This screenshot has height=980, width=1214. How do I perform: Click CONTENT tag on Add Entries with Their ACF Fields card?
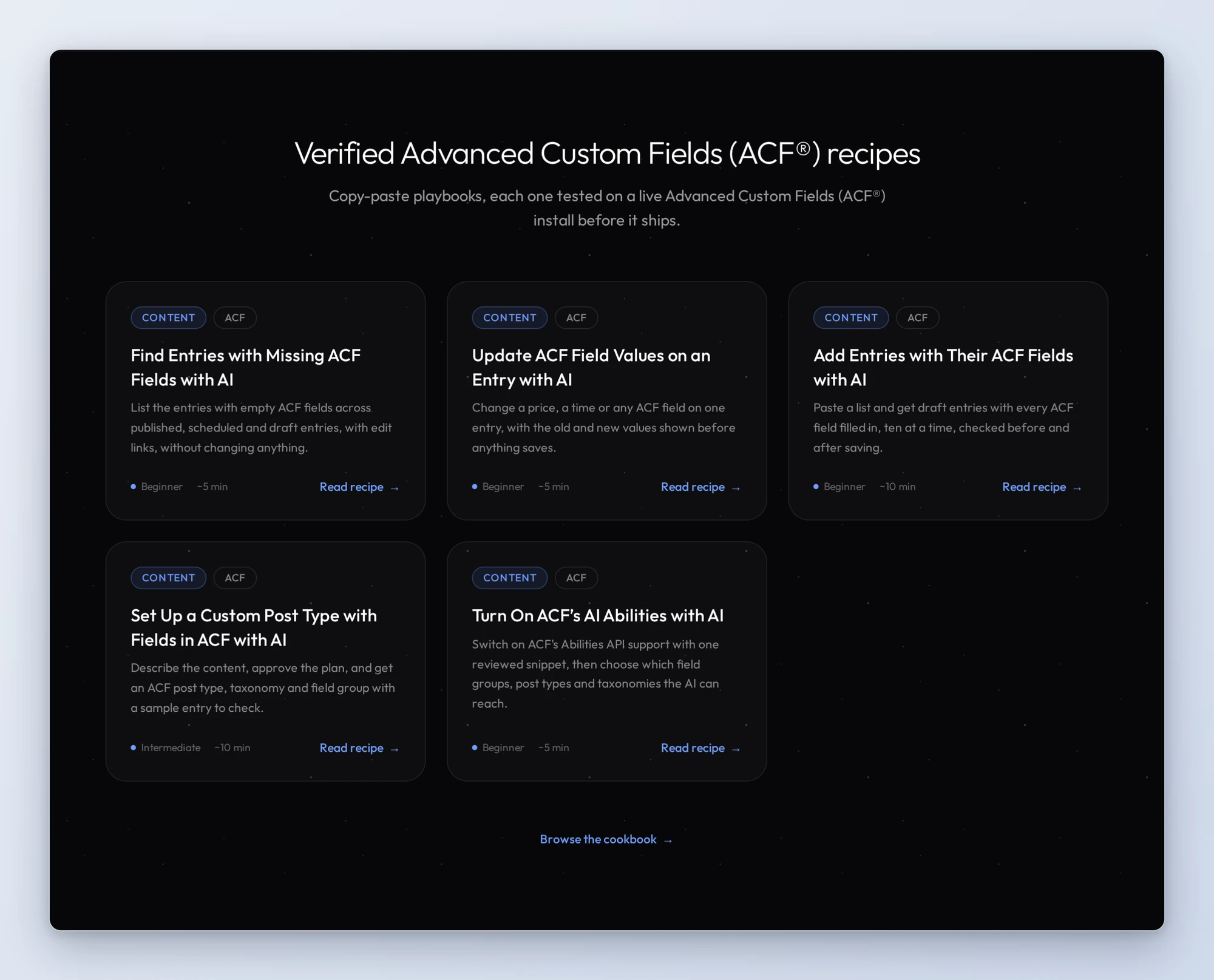pyautogui.click(x=851, y=317)
